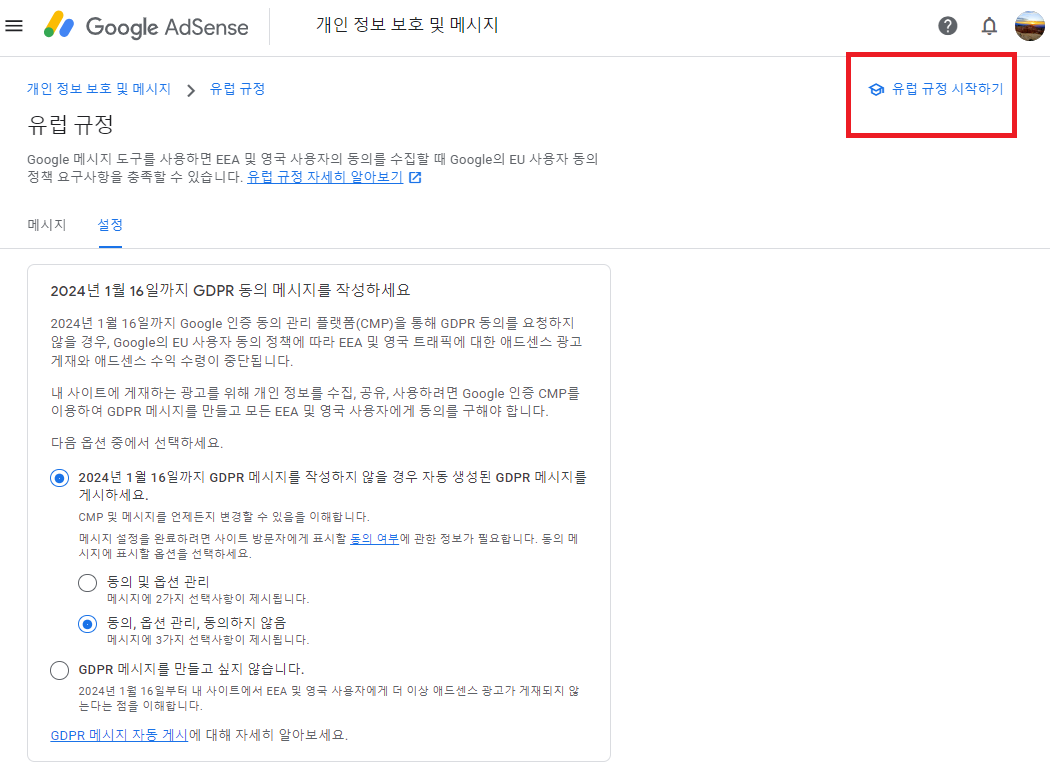The width and height of the screenshot is (1050, 768).
Task: Click the 유럽 규정 breadcrumb link
Action: [238, 89]
